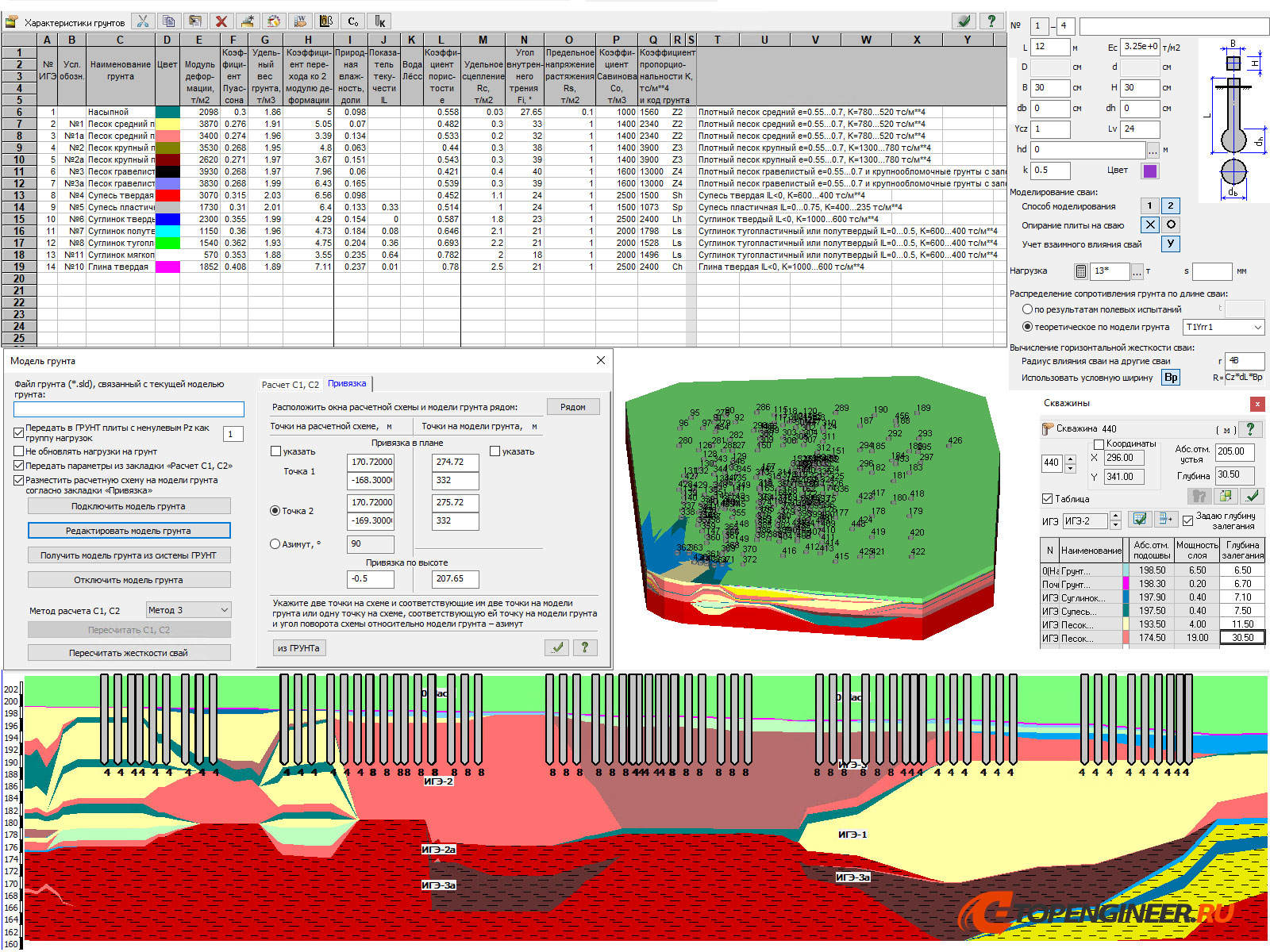
Task: Click Редактировать модель грунта button
Action: point(129,531)
